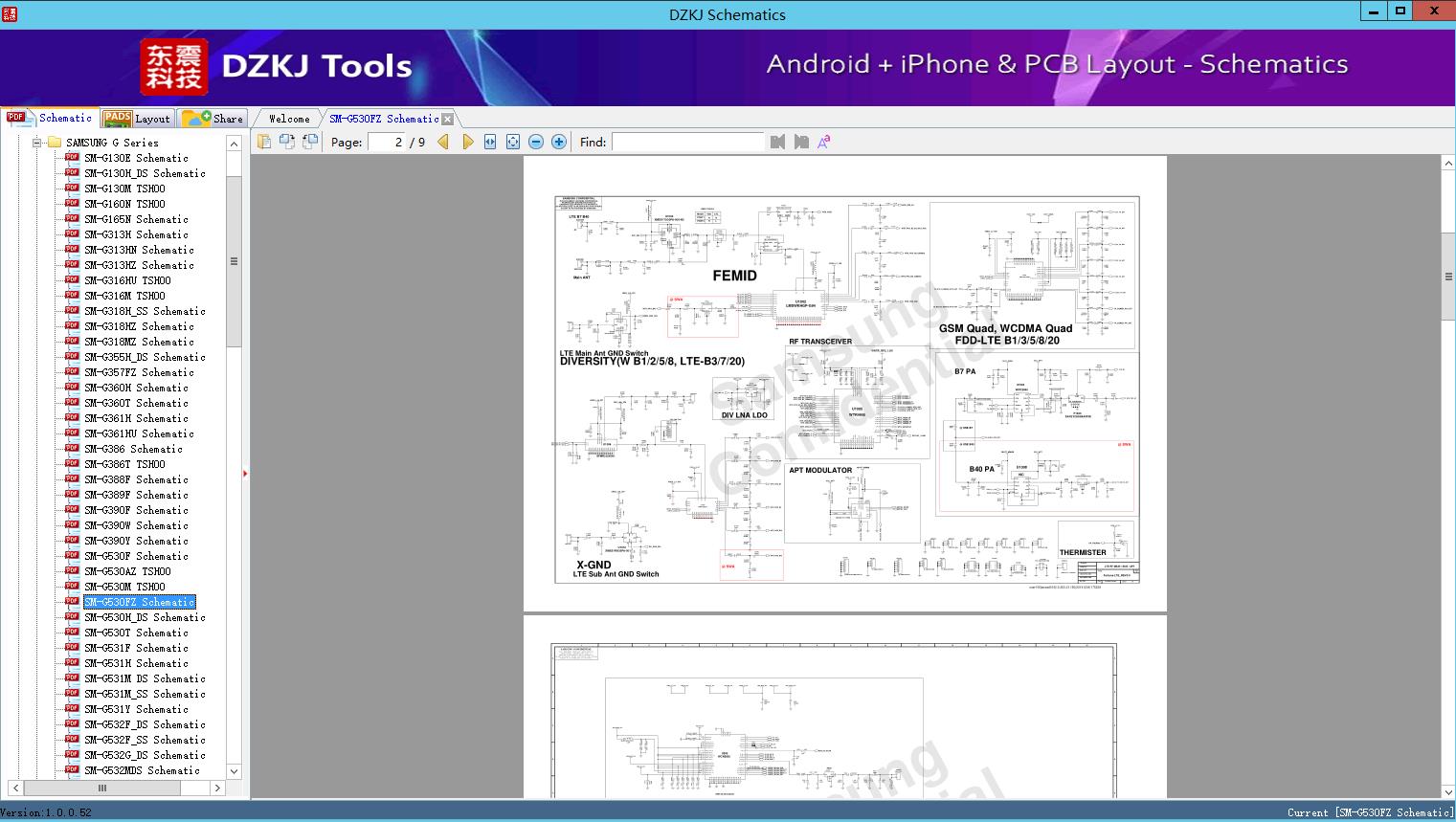
Task: Click the fit page icon
Action: pyautogui.click(x=513, y=142)
